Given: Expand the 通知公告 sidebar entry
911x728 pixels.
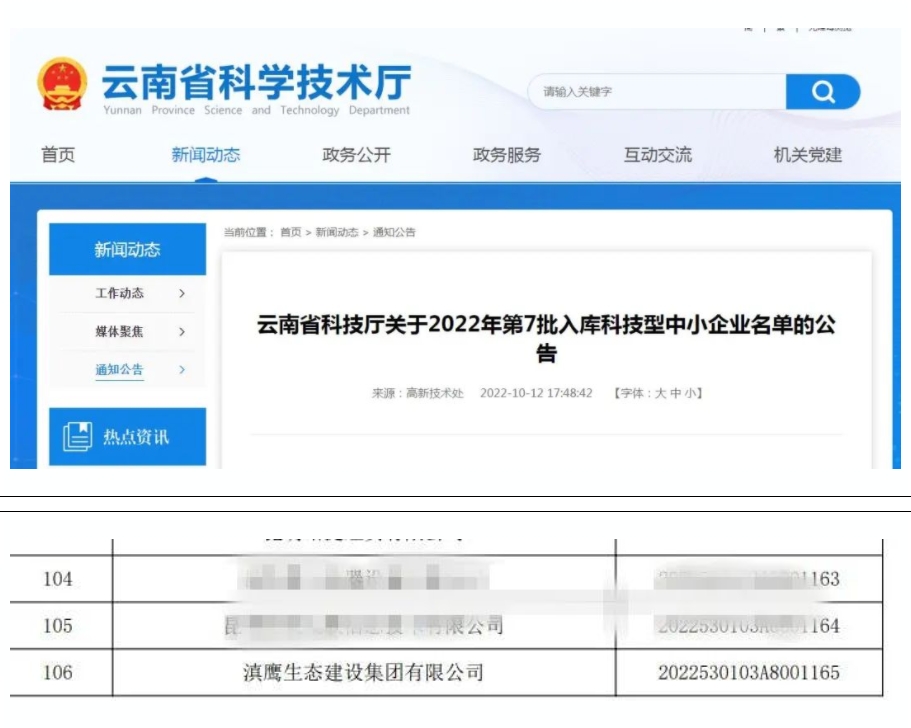Looking at the screenshot, I should (x=120, y=368).
